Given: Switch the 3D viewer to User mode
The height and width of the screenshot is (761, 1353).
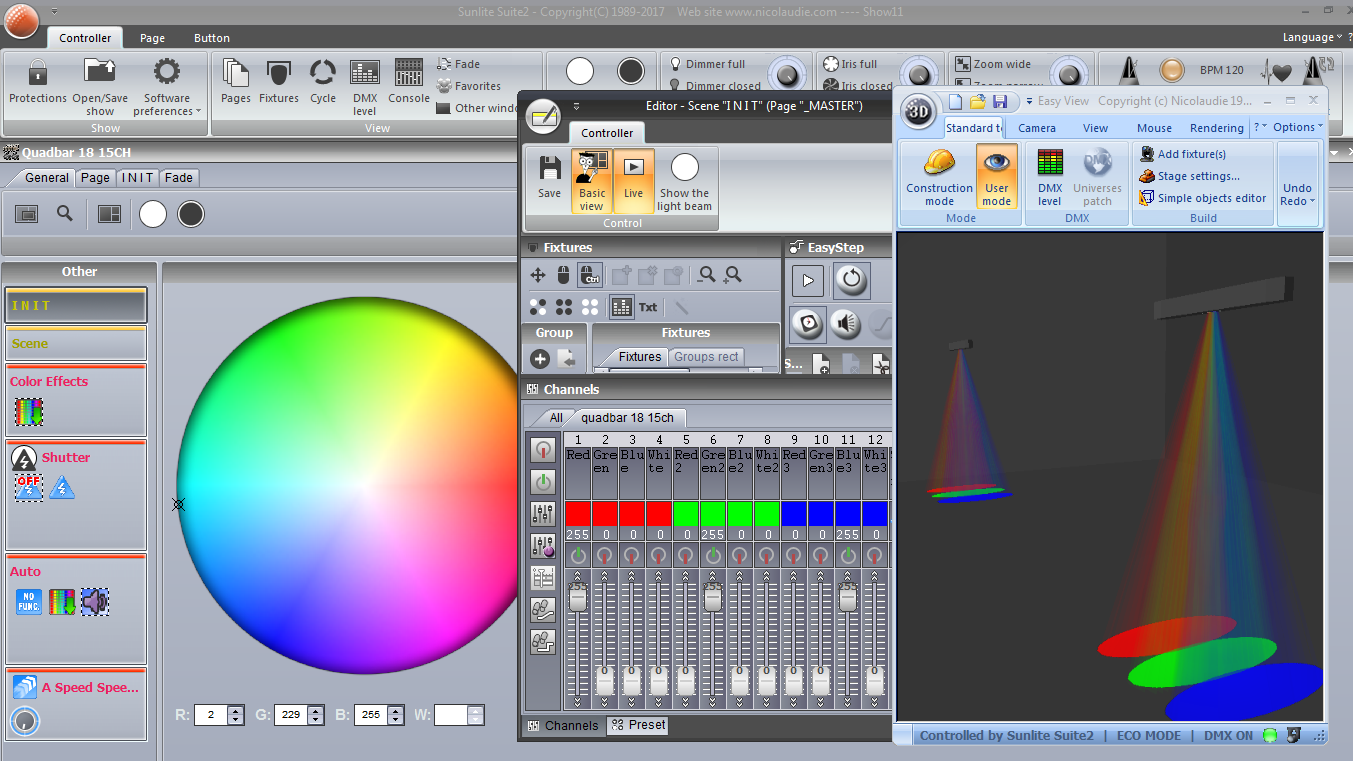Looking at the screenshot, I should (997, 178).
